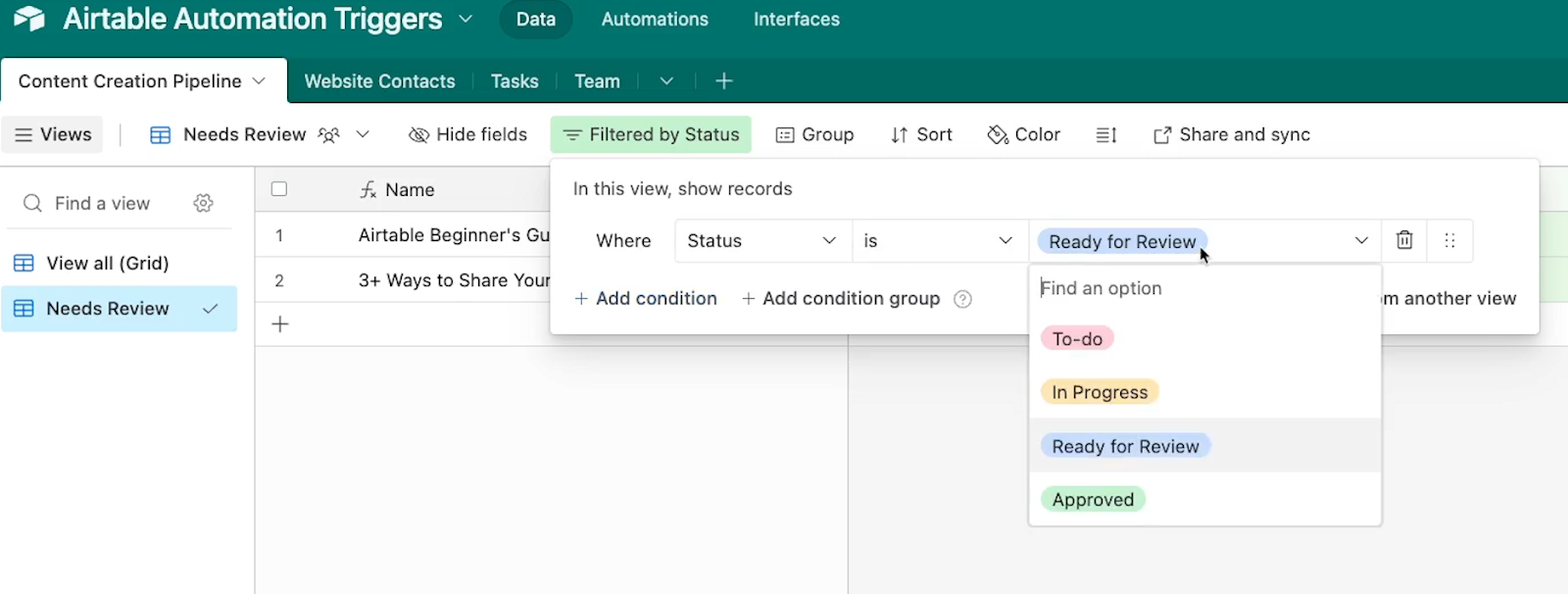Open the Ready for Review value dropdown

pos(1205,241)
